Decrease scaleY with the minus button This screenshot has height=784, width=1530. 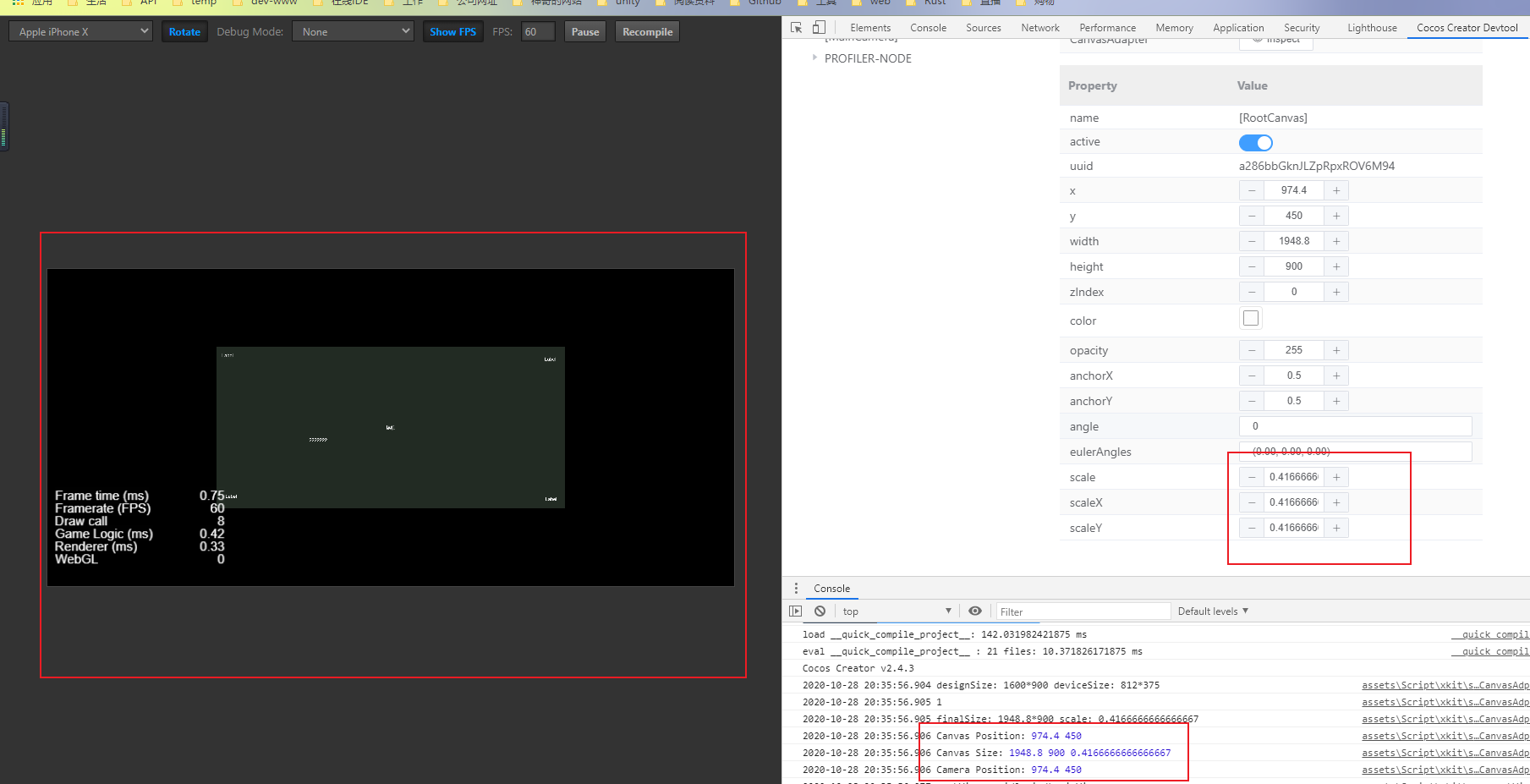[x=1252, y=528]
